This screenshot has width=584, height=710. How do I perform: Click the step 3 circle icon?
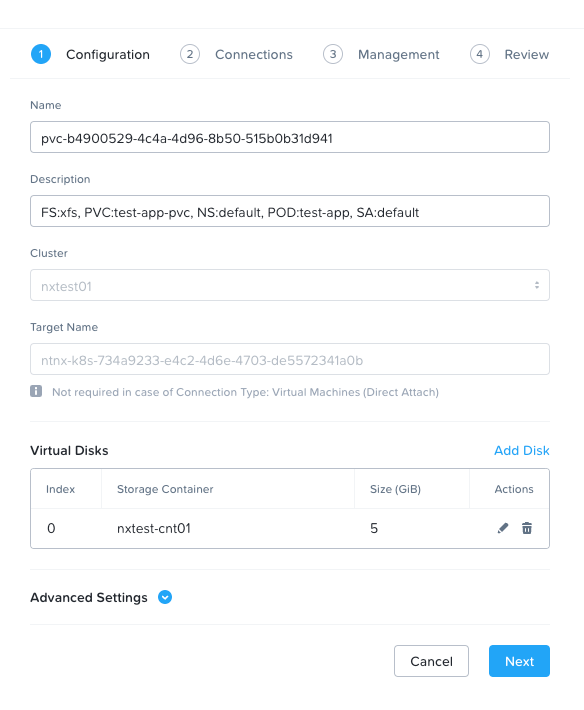tap(333, 54)
